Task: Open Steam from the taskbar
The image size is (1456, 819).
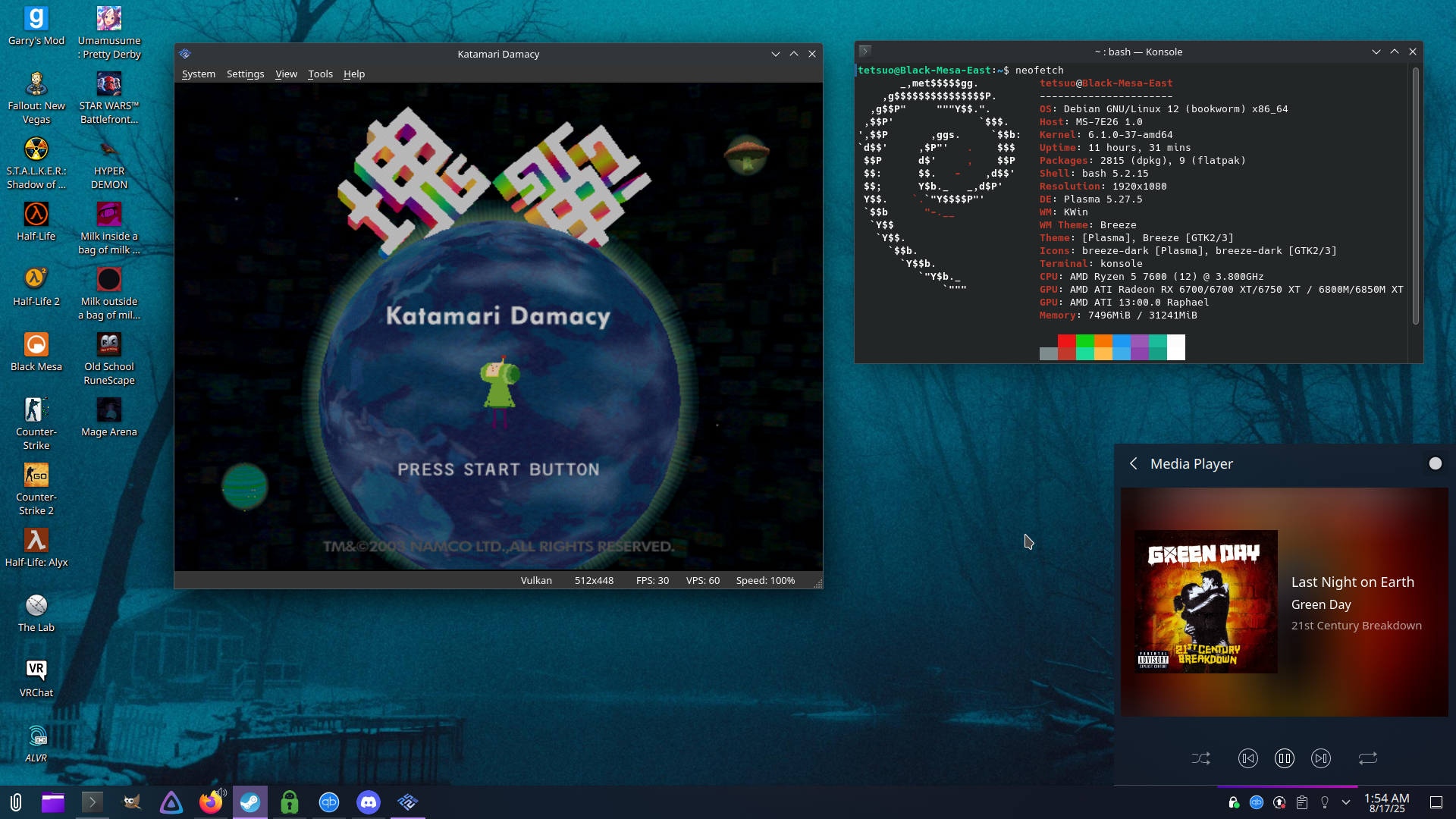Action: click(250, 802)
